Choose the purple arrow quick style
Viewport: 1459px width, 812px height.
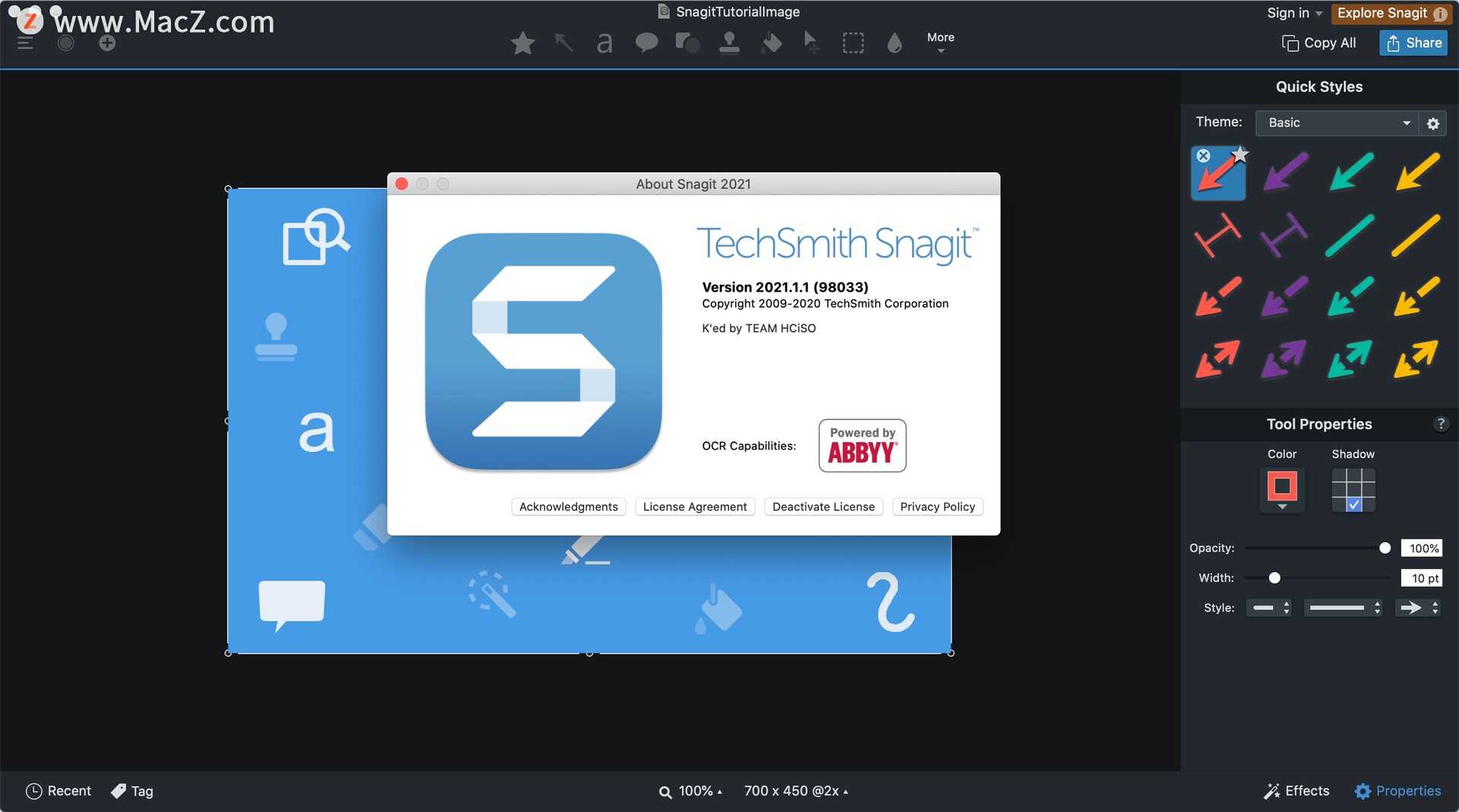click(1284, 172)
